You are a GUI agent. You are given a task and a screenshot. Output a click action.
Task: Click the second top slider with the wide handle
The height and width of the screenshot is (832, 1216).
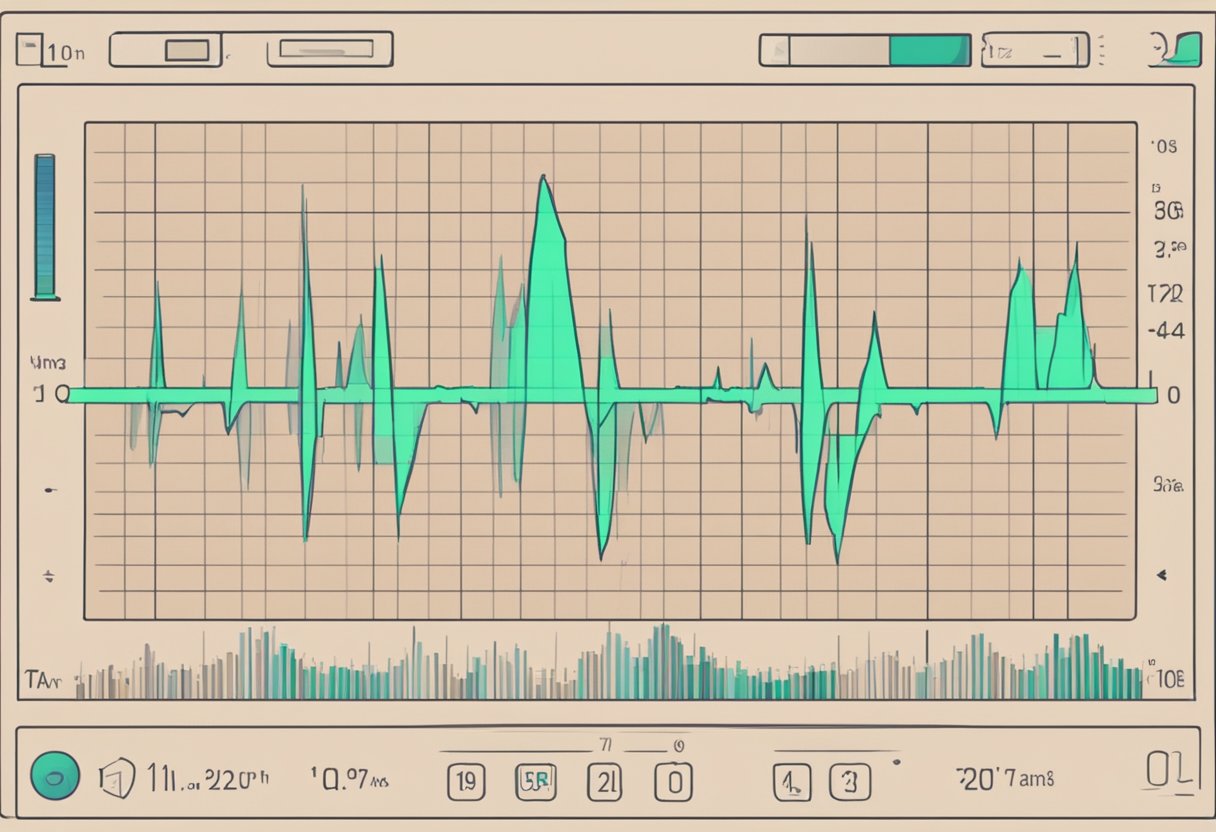(330, 49)
